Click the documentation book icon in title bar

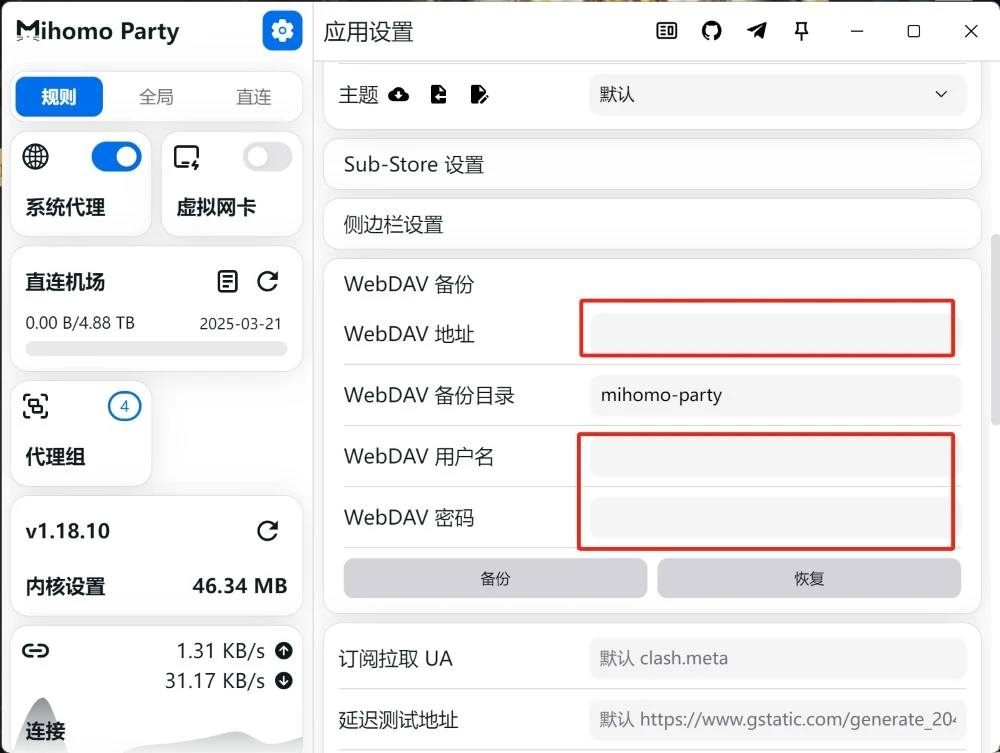[x=666, y=31]
